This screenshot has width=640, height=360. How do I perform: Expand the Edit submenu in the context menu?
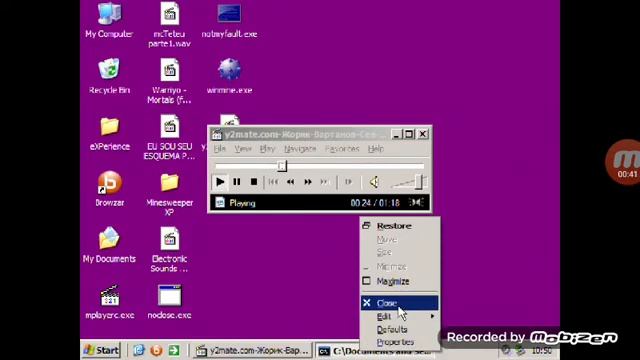(400, 316)
